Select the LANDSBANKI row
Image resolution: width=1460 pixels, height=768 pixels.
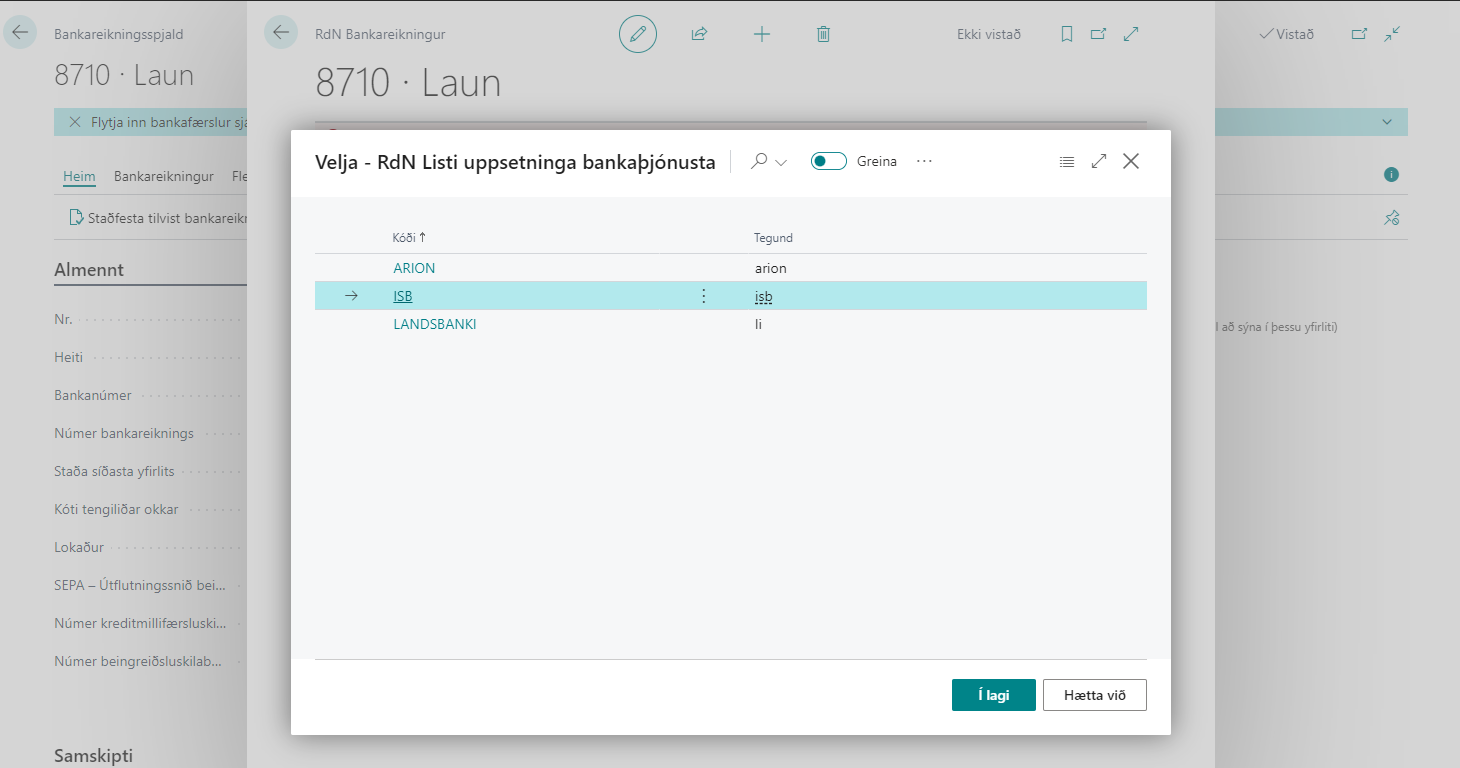point(435,324)
